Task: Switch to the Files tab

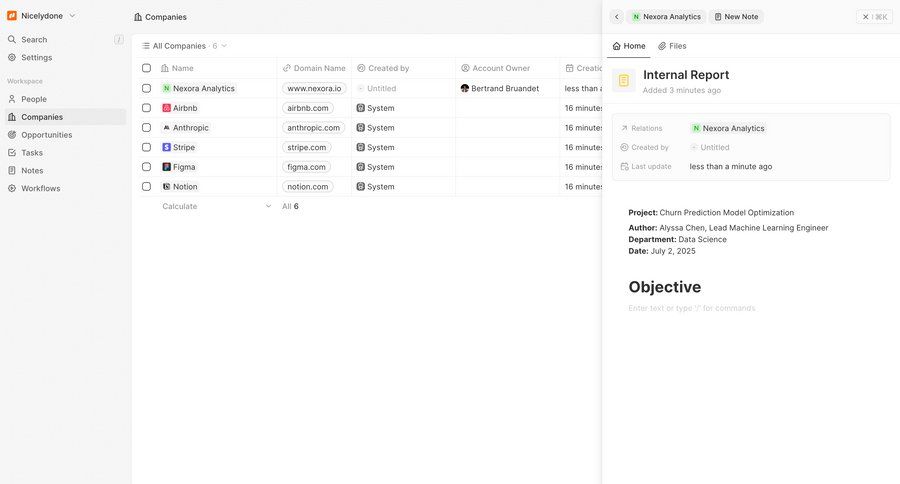Action: pos(672,46)
